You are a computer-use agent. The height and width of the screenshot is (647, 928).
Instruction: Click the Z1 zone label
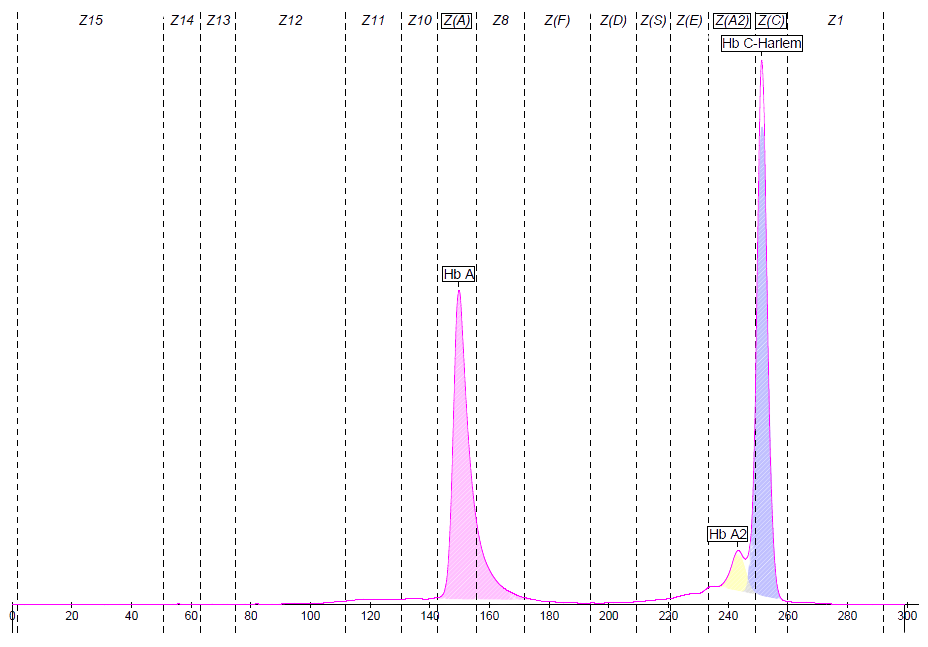point(836,20)
